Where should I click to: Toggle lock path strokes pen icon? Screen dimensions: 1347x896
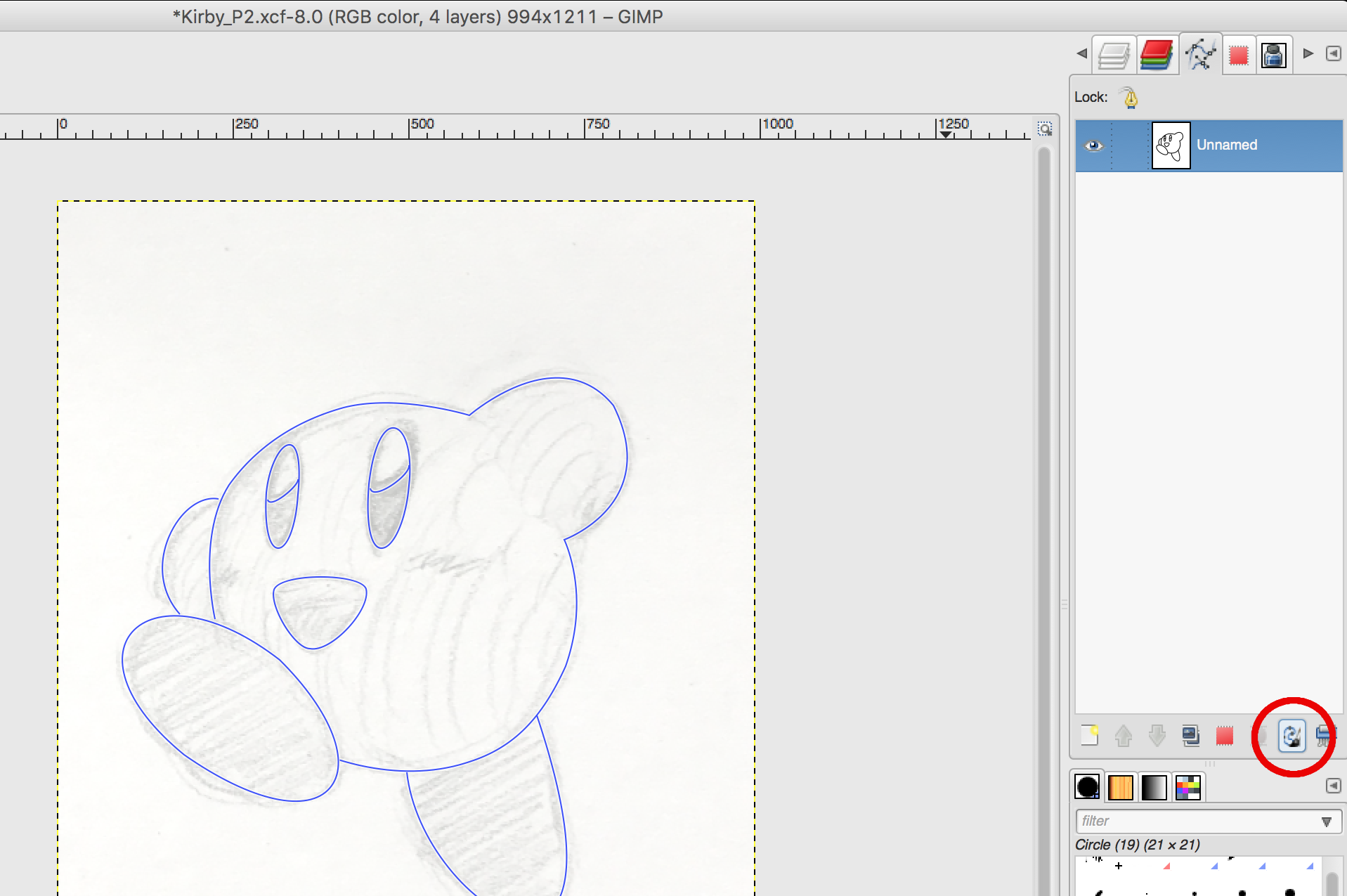click(1130, 98)
